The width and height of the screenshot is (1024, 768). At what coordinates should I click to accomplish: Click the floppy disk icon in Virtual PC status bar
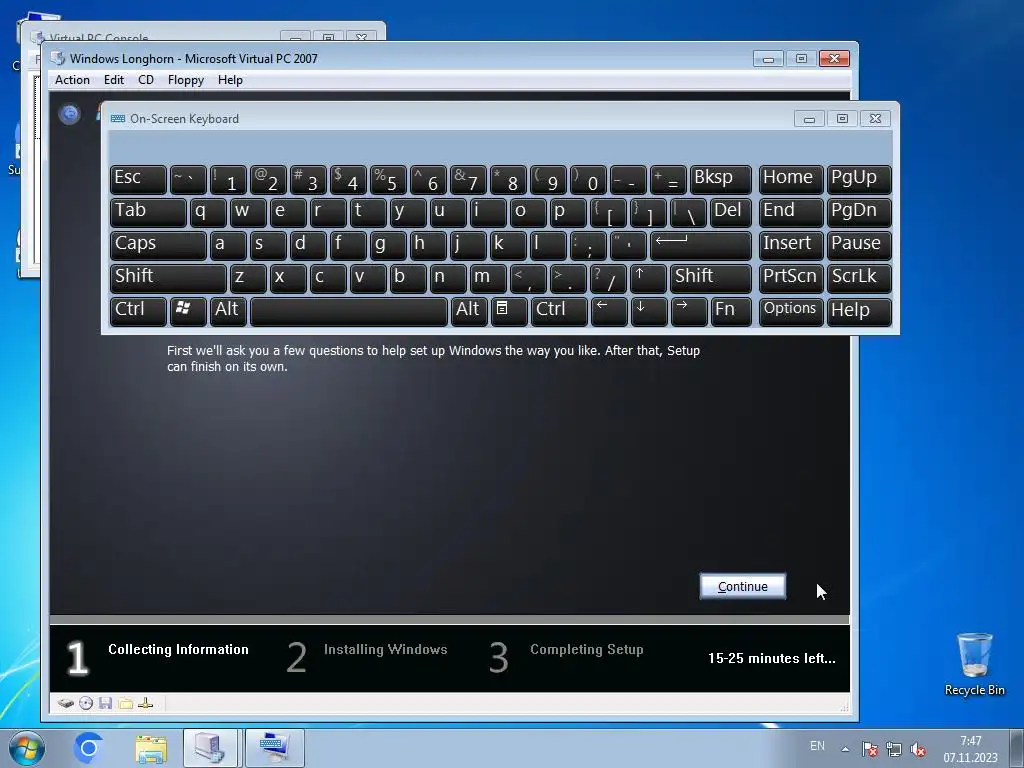(x=106, y=703)
